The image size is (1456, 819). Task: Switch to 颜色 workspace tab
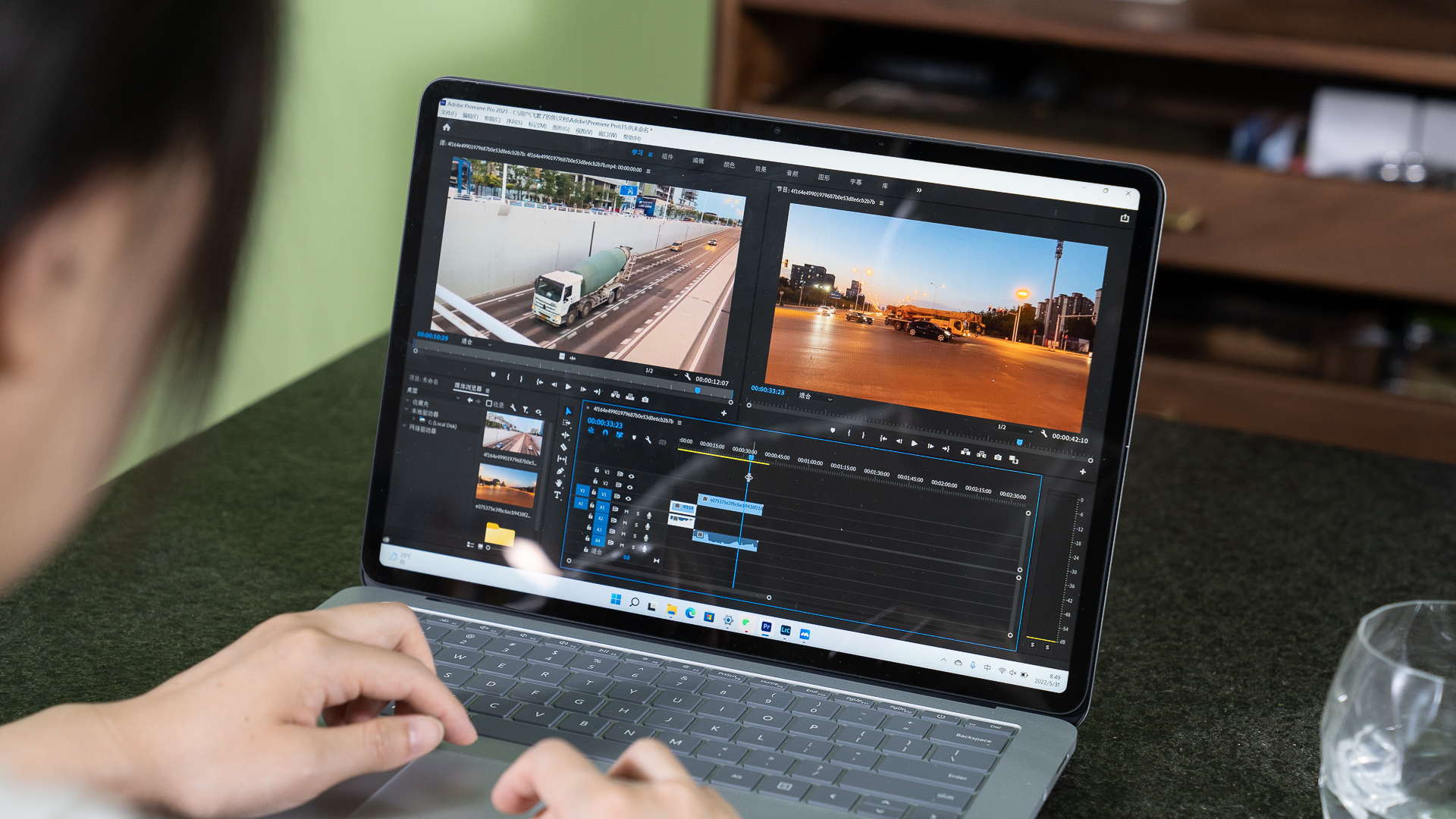pyautogui.click(x=729, y=165)
